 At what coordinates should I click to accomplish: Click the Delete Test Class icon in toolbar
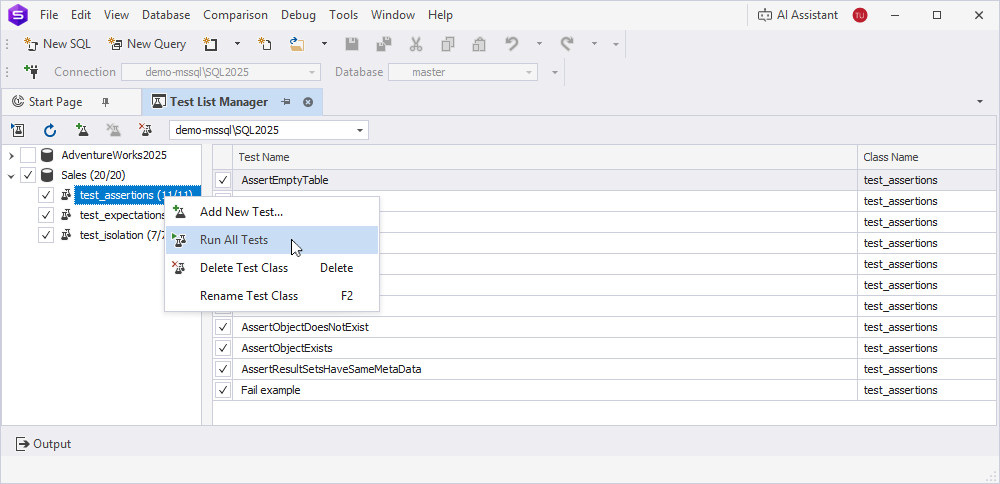[x=145, y=131]
